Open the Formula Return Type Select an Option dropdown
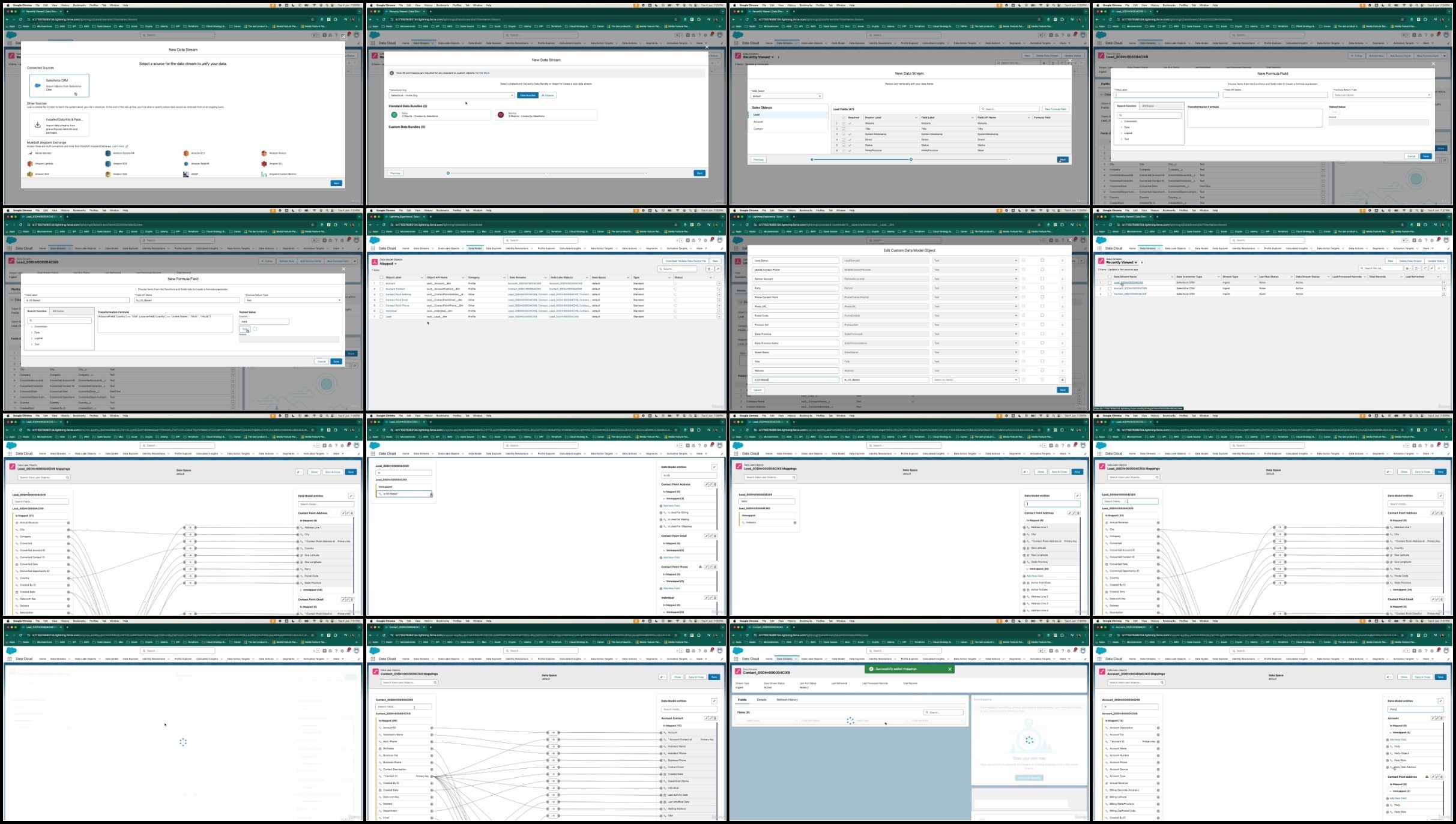Image resolution: width=1456 pixels, height=824 pixels. [x=1382, y=95]
